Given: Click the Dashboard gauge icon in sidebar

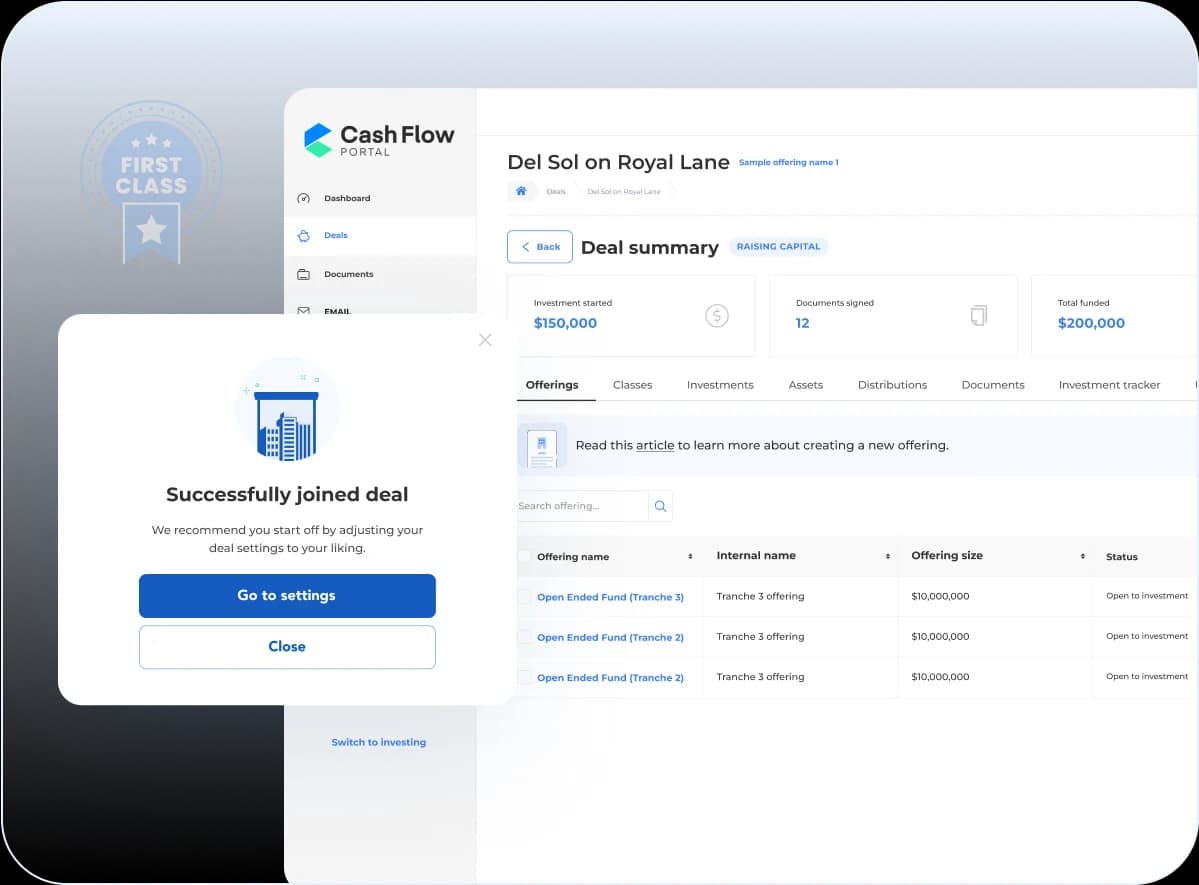Looking at the screenshot, I should [x=304, y=198].
